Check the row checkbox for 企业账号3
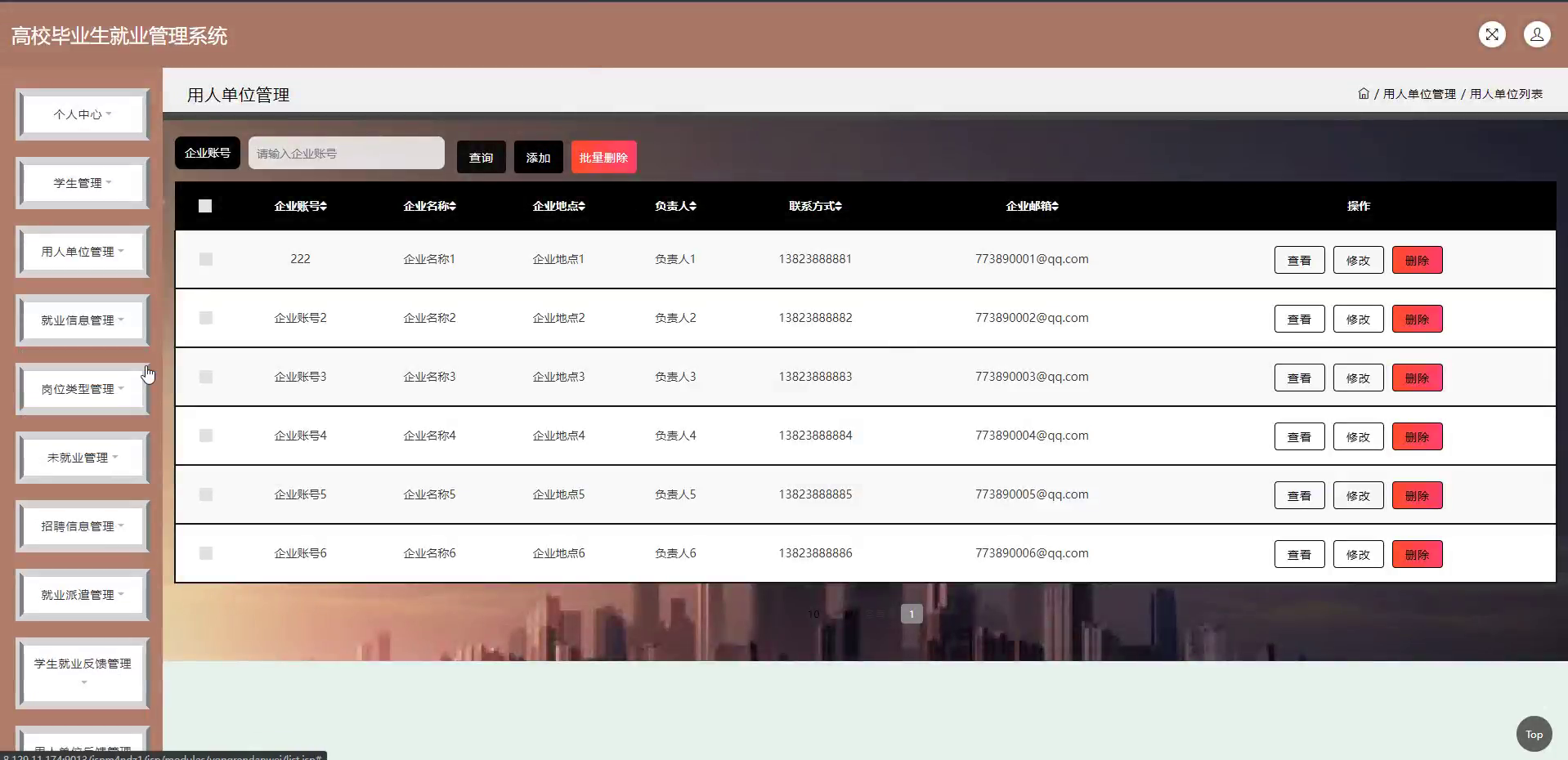 point(206,377)
